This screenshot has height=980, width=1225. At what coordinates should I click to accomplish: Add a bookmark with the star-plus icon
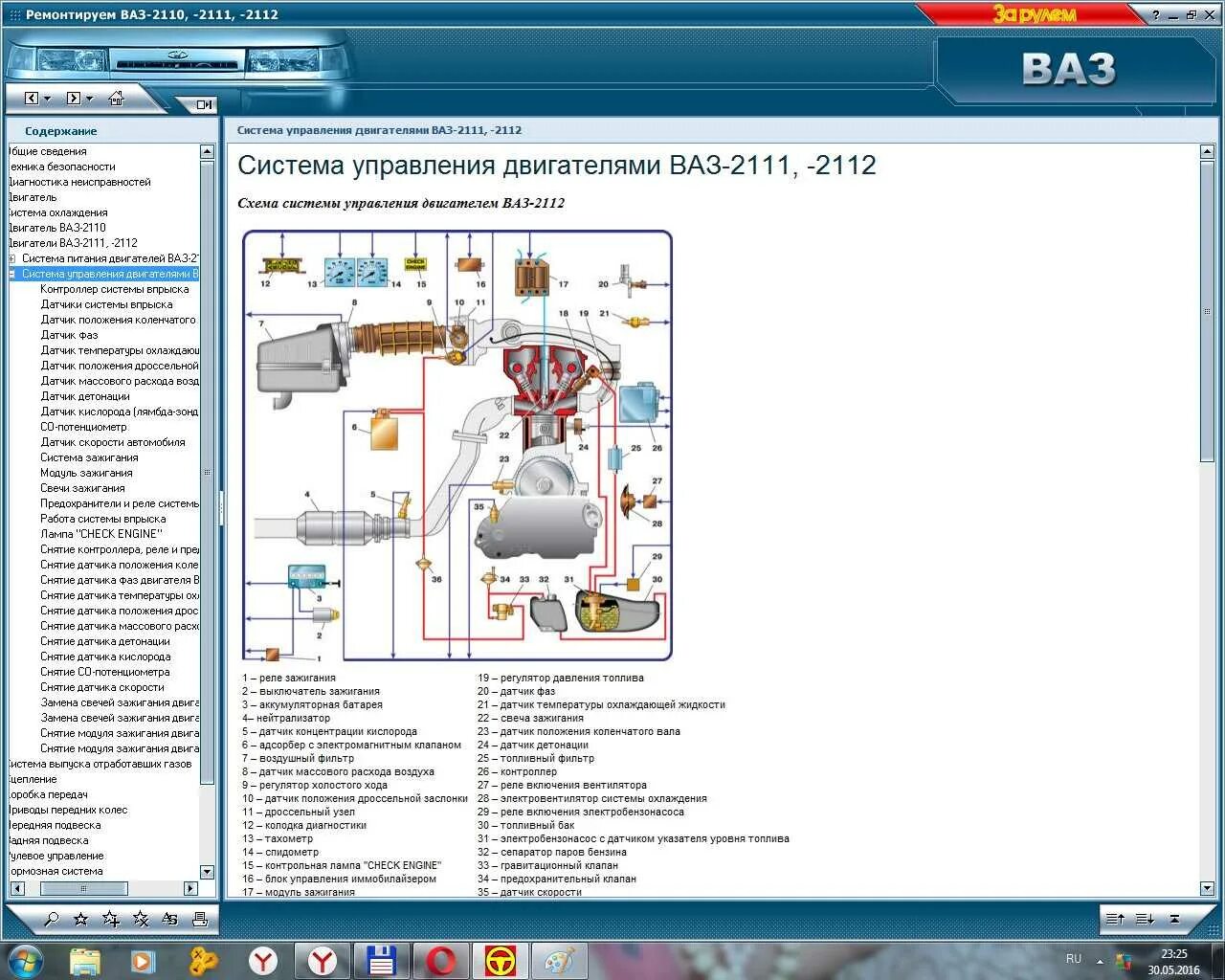[111, 920]
